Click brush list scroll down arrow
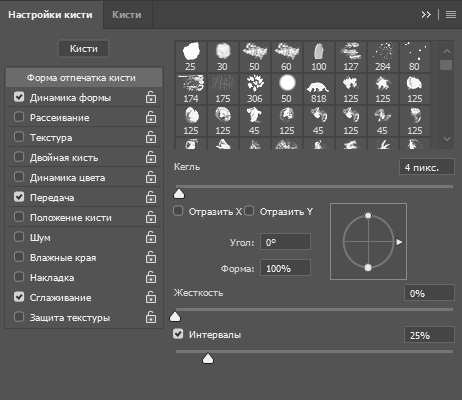462x400 pixels. 447,139
